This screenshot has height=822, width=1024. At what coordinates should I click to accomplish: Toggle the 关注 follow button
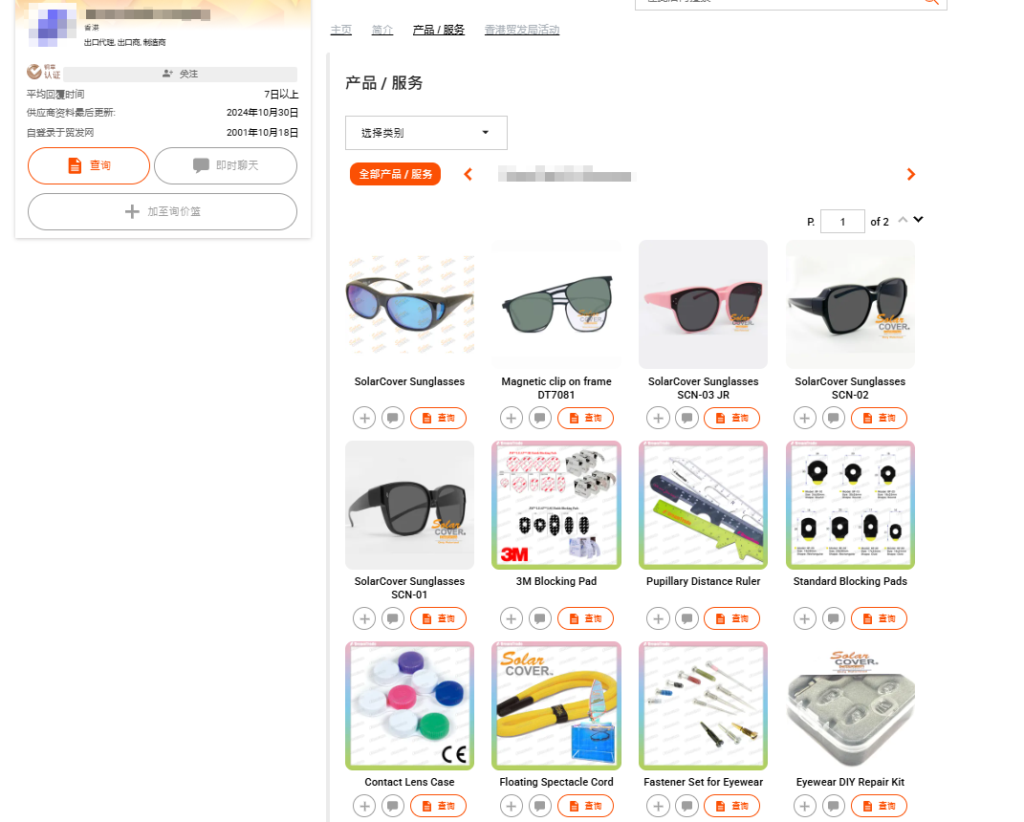180,74
